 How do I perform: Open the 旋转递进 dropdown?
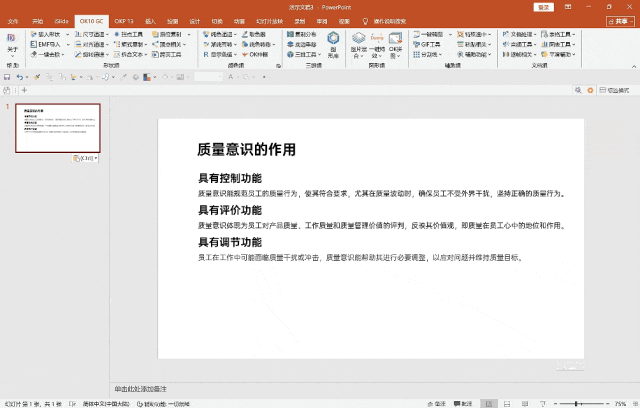(107, 54)
